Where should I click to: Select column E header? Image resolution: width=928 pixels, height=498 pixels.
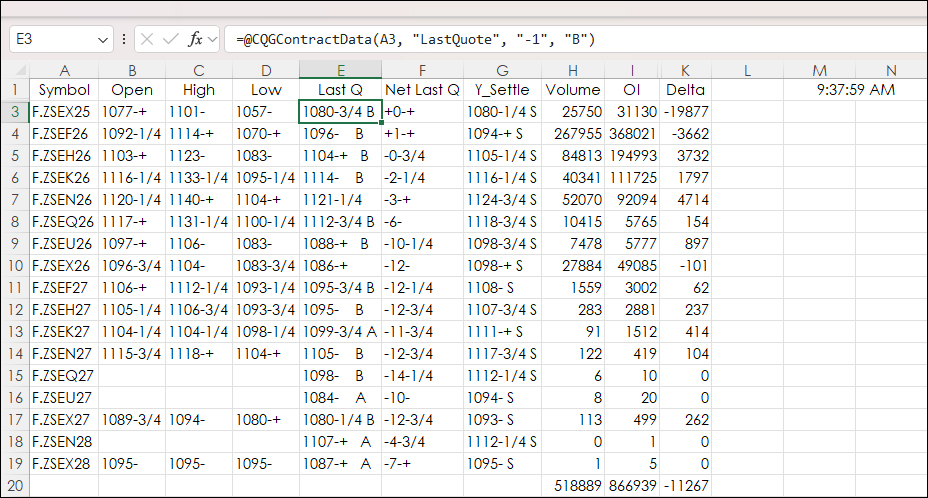[340, 70]
